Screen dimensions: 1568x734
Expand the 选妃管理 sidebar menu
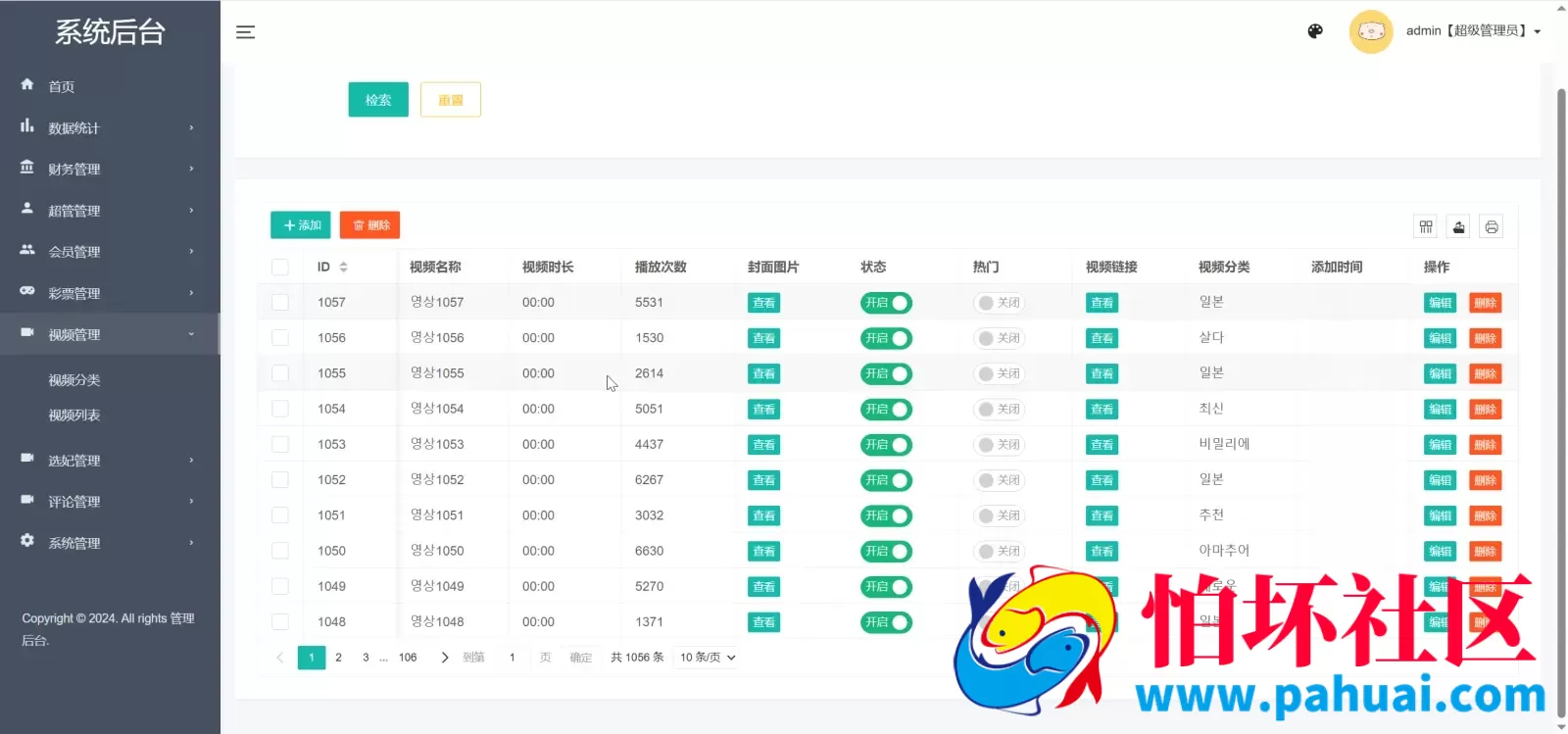(x=110, y=461)
